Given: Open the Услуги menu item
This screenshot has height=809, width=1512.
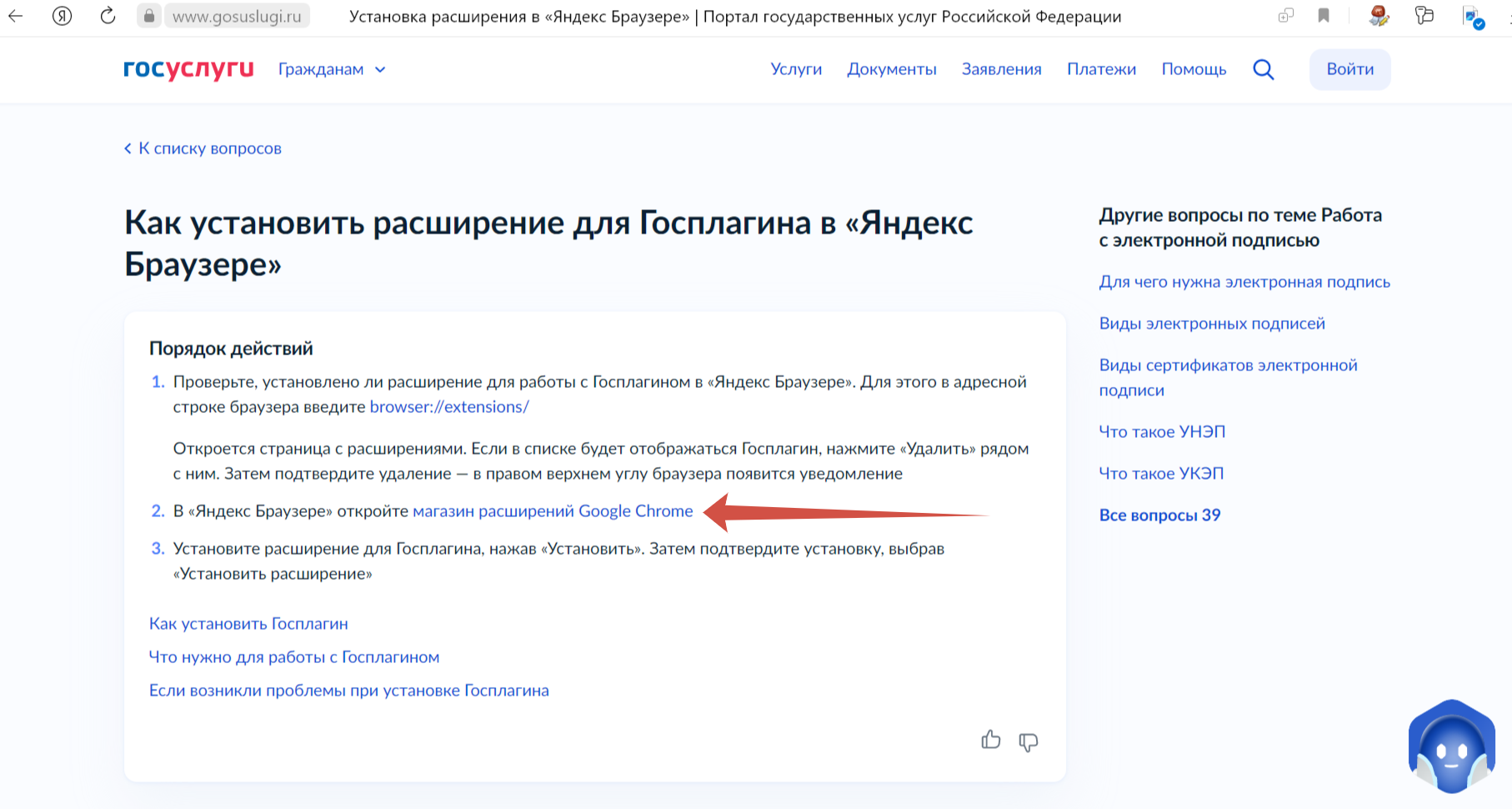Looking at the screenshot, I should [796, 69].
